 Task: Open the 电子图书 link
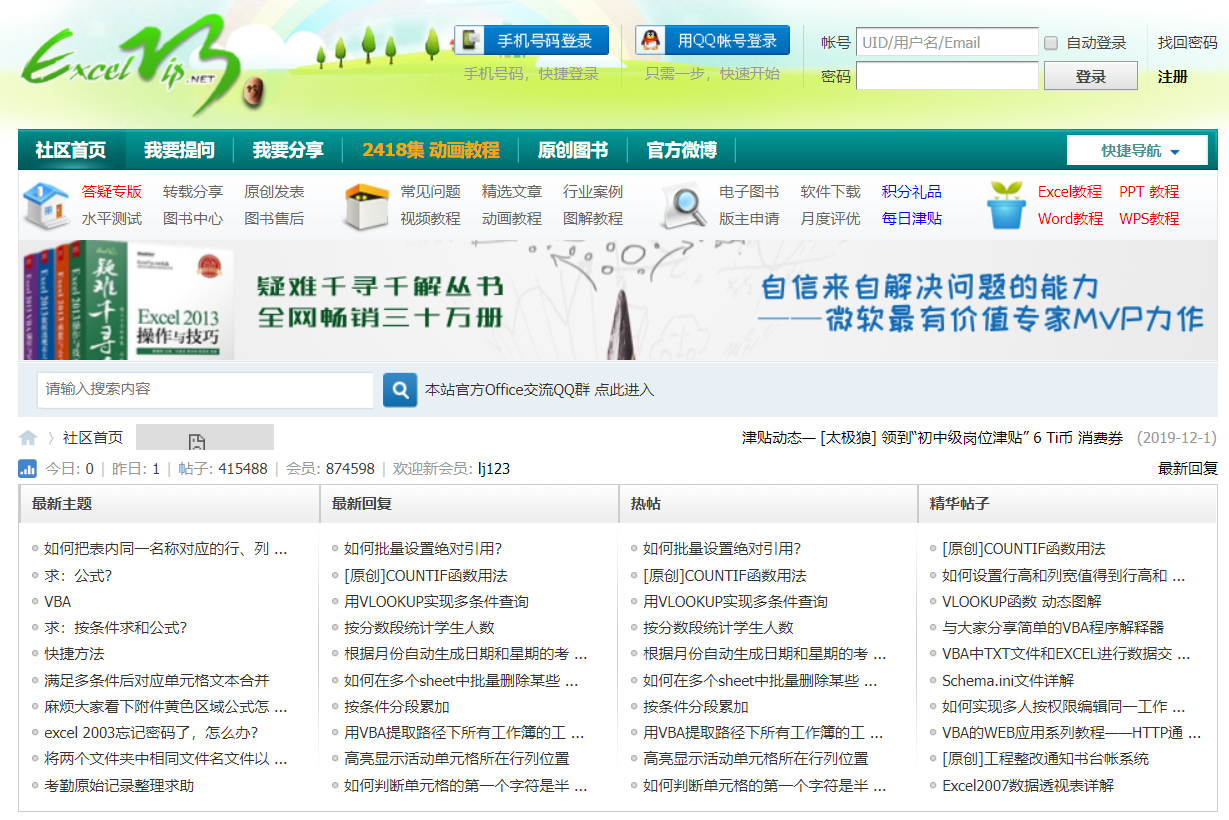[x=749, y=191]
